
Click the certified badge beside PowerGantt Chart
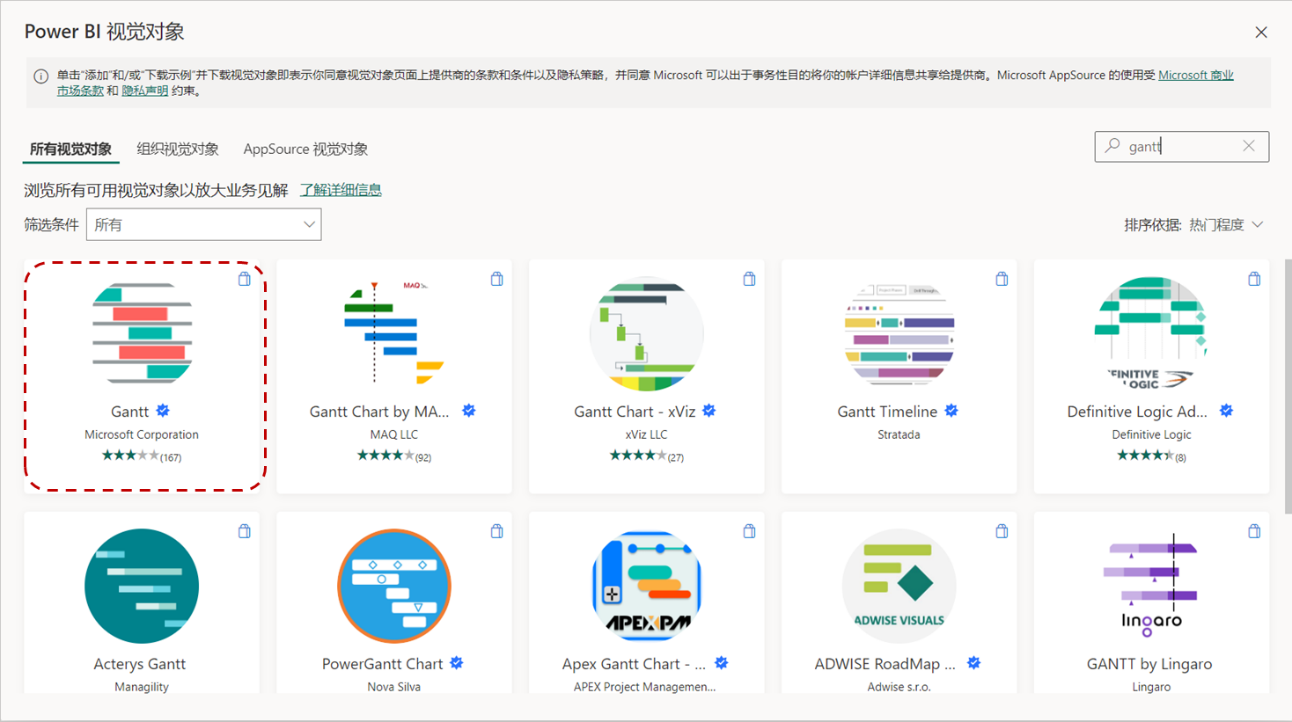pyautogui.click(x=457, y=663)
